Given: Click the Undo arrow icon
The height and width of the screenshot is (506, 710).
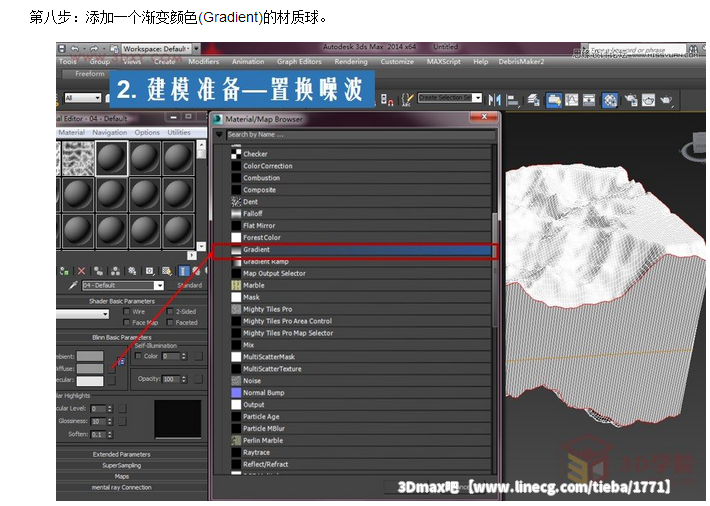Looking at the screenshot, I should tap(75, 48).
